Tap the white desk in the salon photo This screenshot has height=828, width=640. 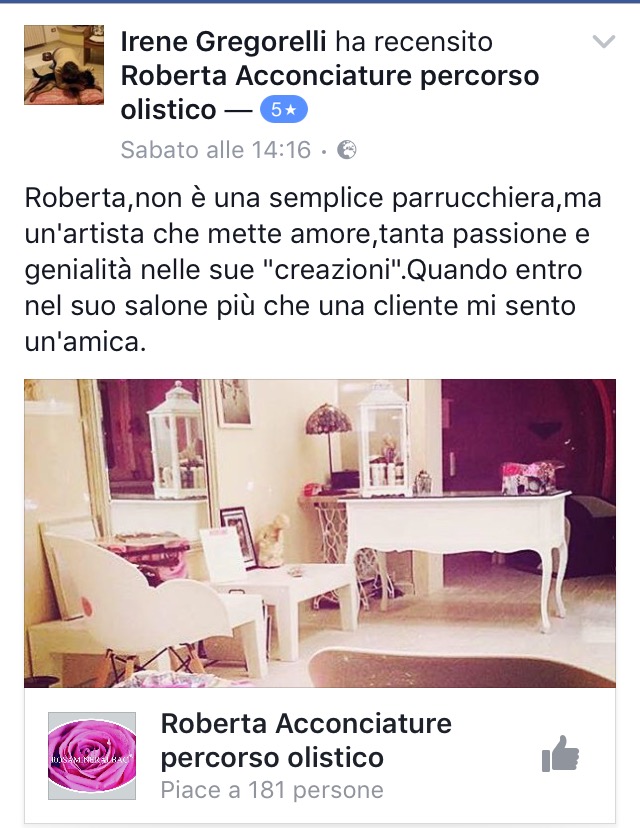[455, 549]
